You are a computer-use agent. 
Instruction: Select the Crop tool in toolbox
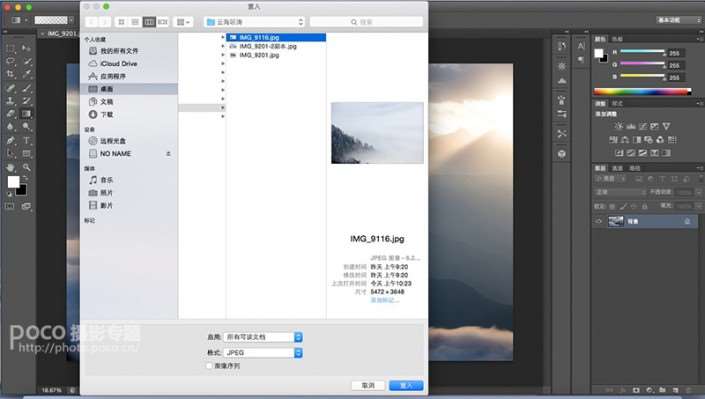coord(11,74)
